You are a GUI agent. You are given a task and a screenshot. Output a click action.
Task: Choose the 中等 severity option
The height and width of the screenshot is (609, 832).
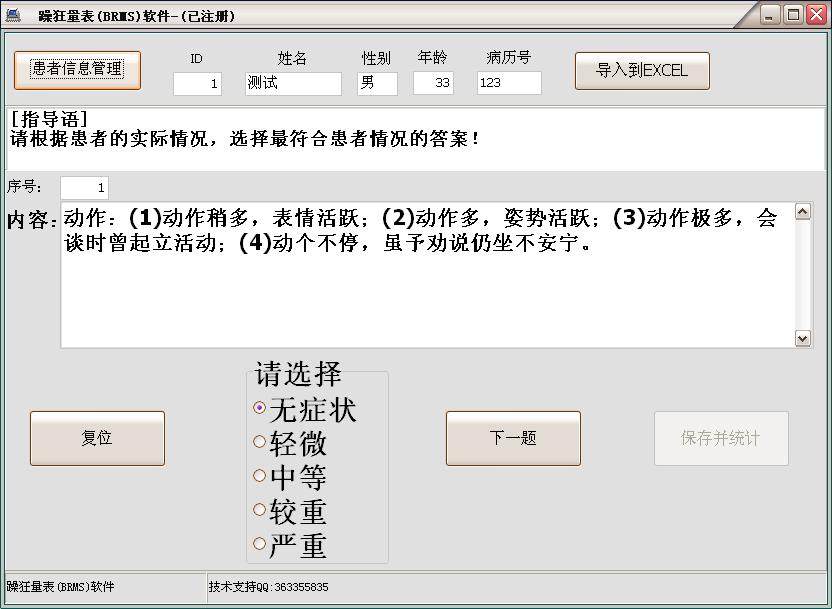point(260,476)
